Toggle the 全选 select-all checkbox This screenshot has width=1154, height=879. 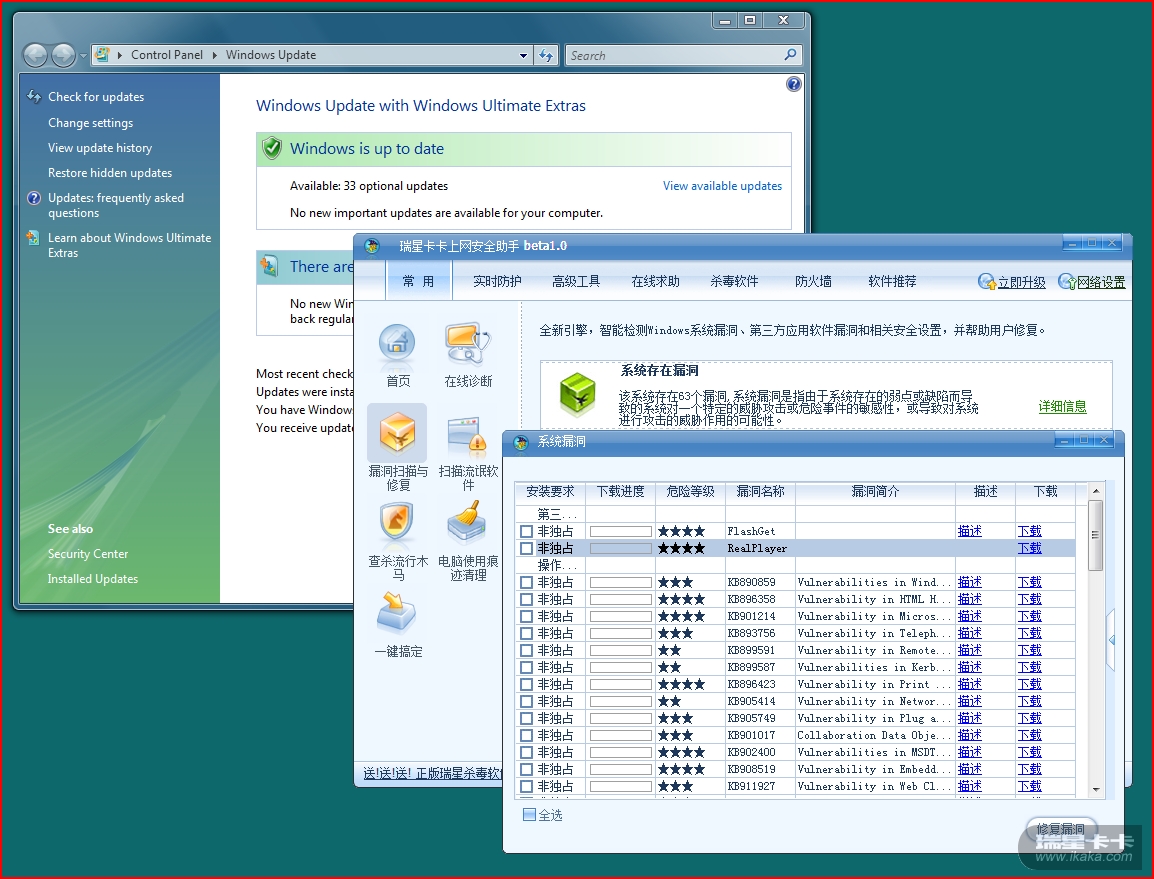(529, 814)
